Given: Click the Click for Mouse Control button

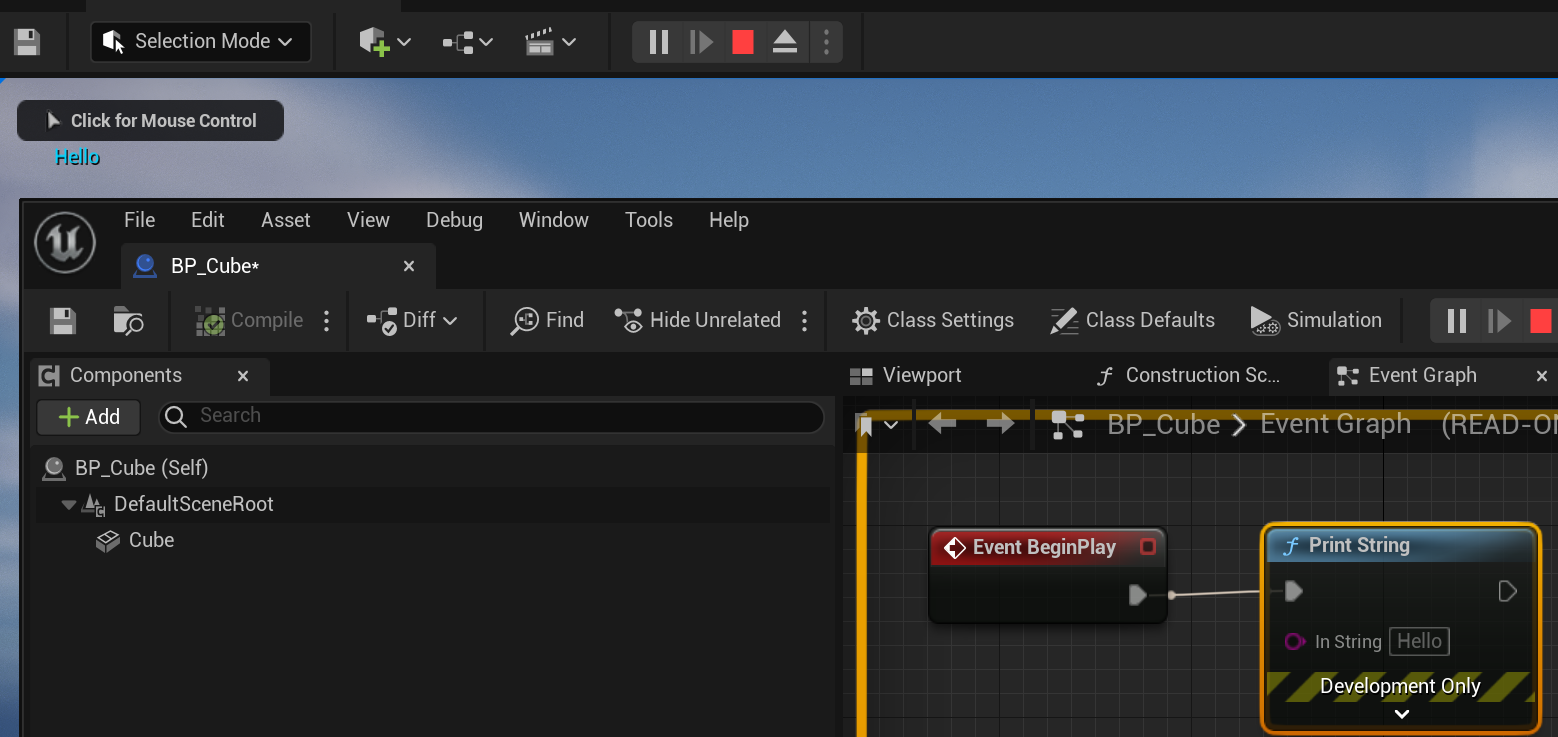Looking at the screenshot, I should pyautogui.click(x=150, y=120).
